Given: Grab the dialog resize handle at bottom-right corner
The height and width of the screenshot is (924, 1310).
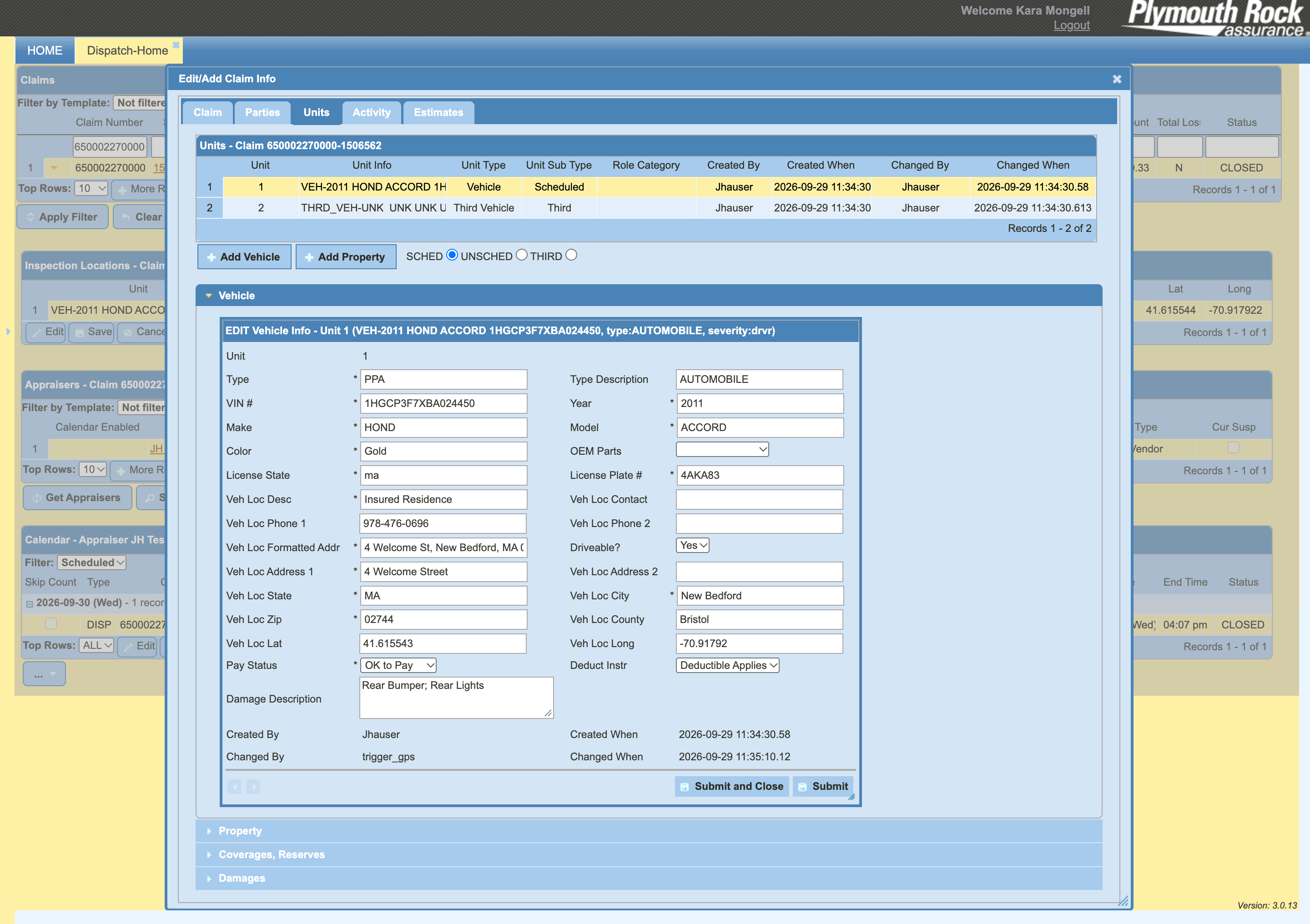Looking at the screenshot, I should [1123, 901].
